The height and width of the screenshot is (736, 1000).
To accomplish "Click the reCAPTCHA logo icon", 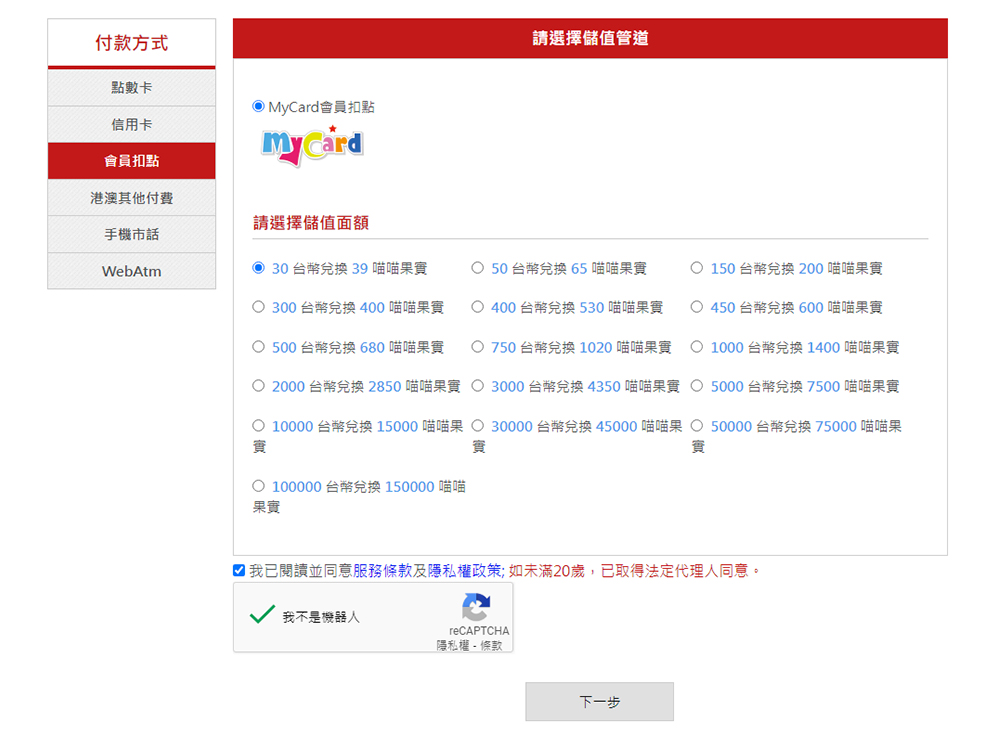I will (x=476, y=608).
